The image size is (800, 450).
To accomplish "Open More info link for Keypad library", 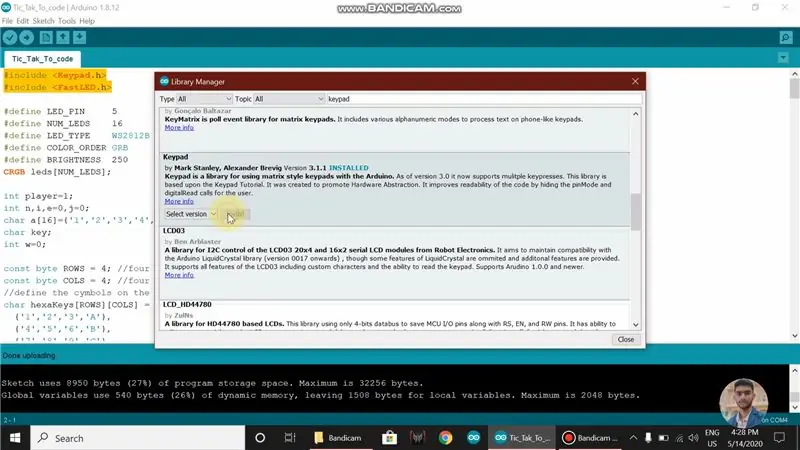I will point(179,202).
